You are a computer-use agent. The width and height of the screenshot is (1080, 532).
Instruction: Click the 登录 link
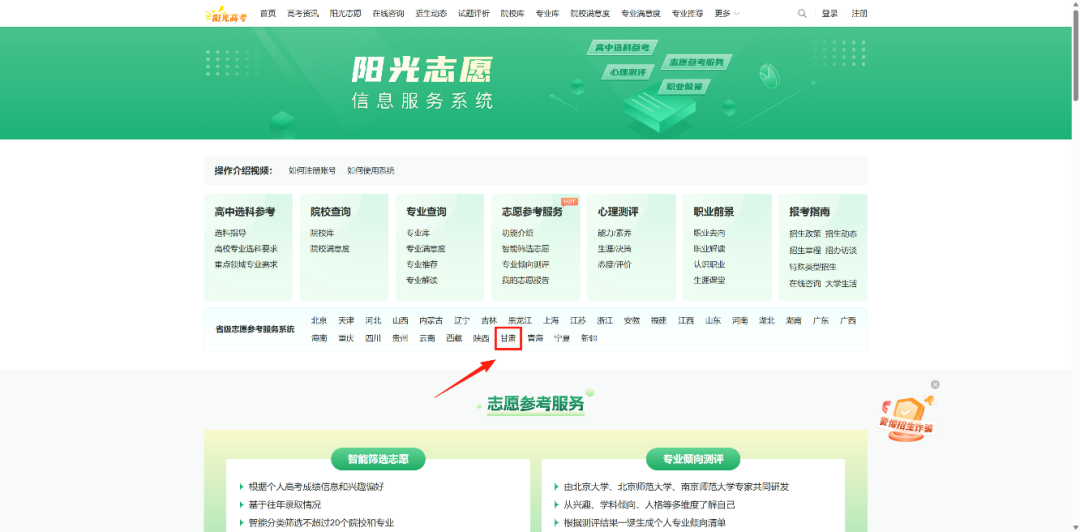[830, 13]
